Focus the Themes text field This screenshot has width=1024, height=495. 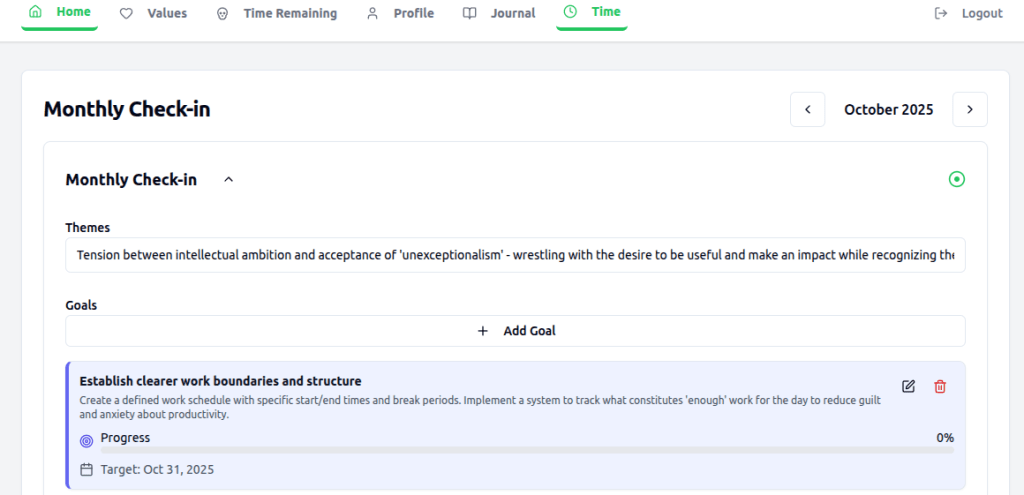point(515,255)
